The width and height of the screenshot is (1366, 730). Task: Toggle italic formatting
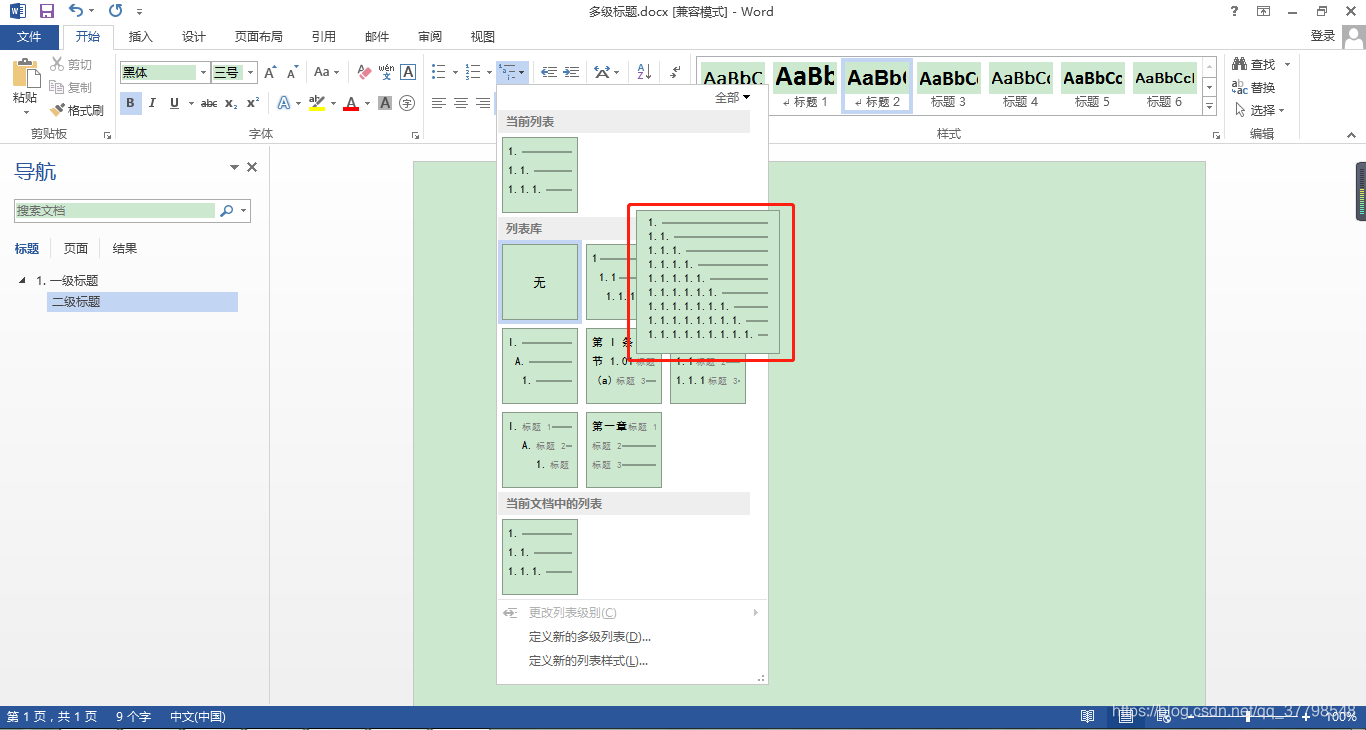click(x=152, y=103)
